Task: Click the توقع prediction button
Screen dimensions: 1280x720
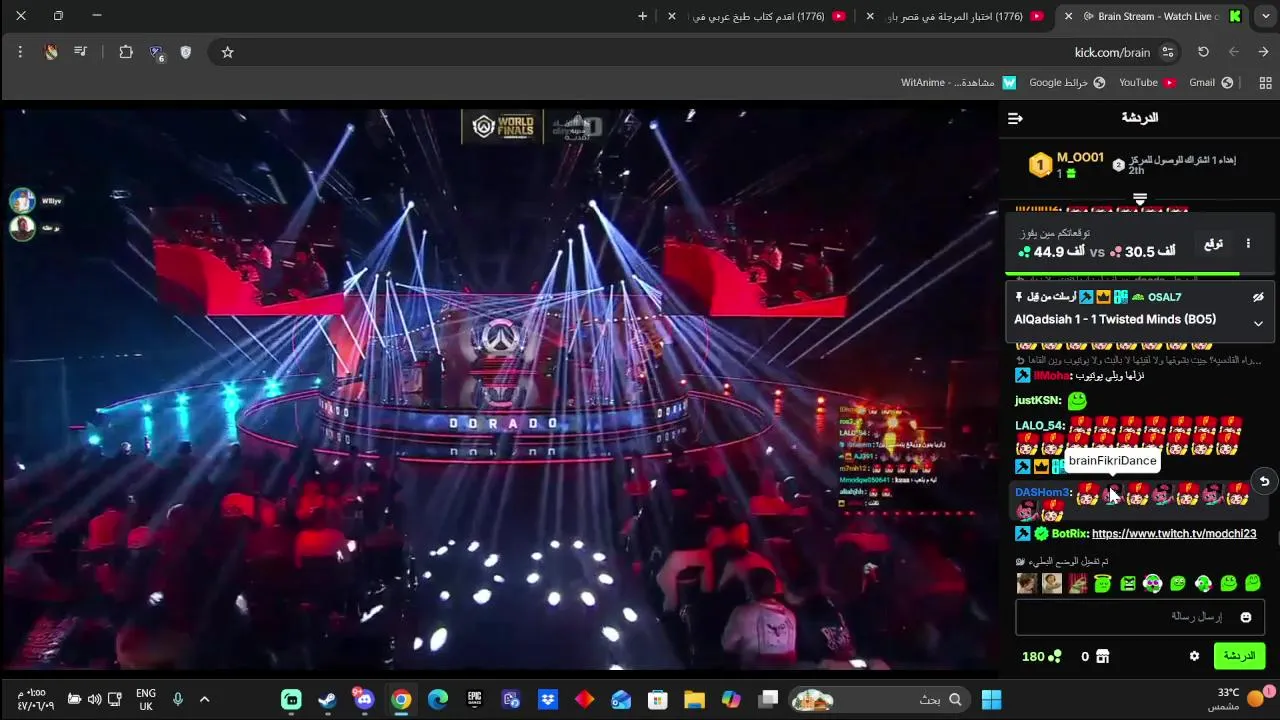Action: [1213, 243]
